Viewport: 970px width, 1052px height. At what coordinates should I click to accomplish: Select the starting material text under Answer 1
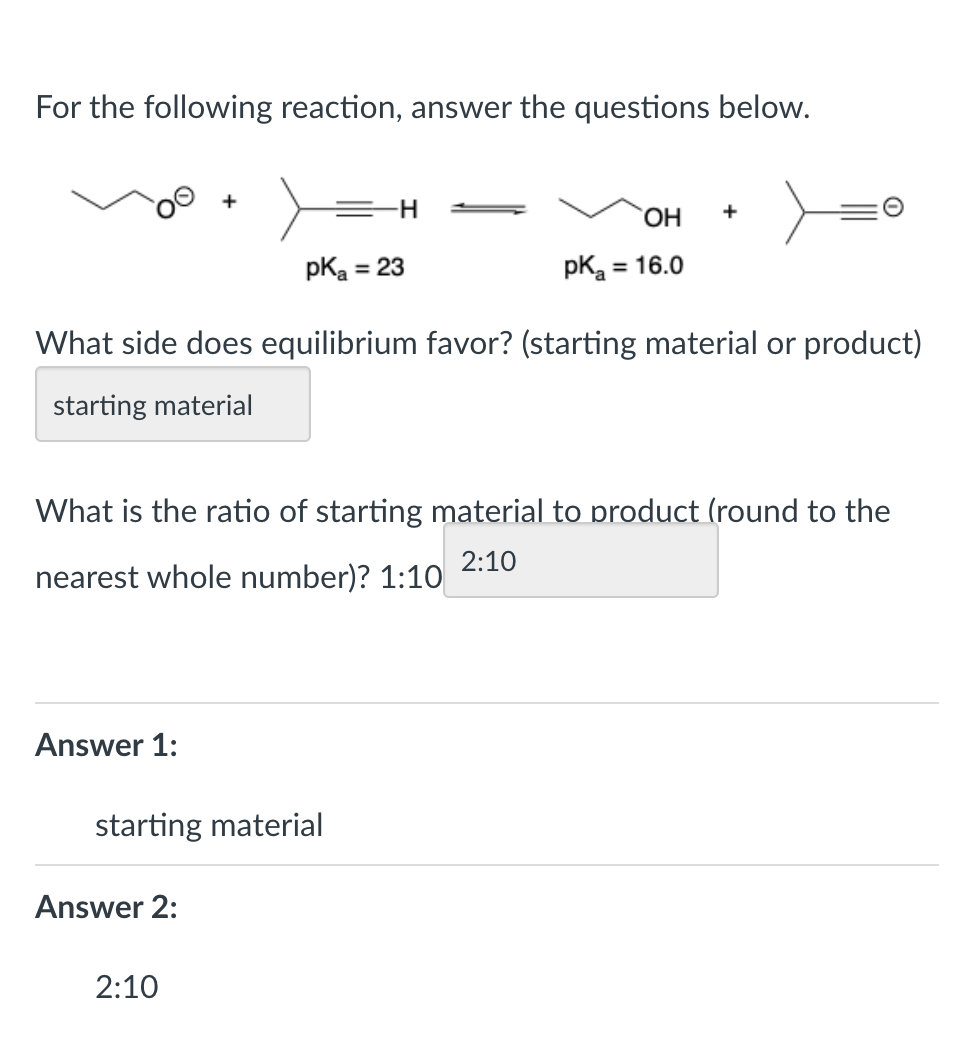(209, 826)
